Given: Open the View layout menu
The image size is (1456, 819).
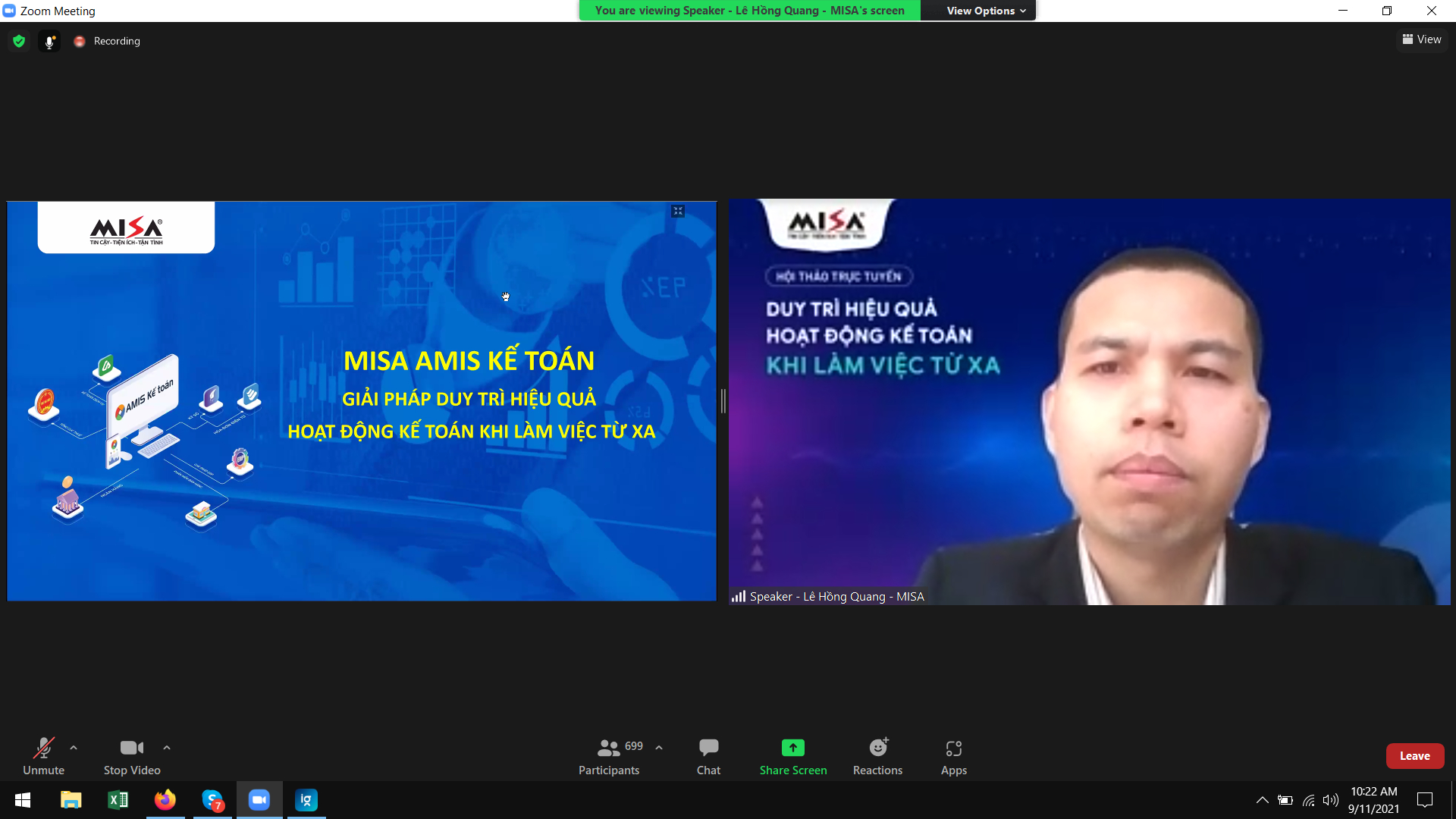Looking at the screenshot, I should (1422, 39).
